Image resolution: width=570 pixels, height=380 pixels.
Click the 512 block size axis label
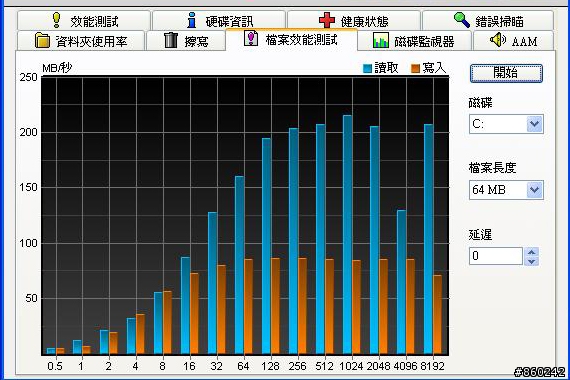click(324, 366)
